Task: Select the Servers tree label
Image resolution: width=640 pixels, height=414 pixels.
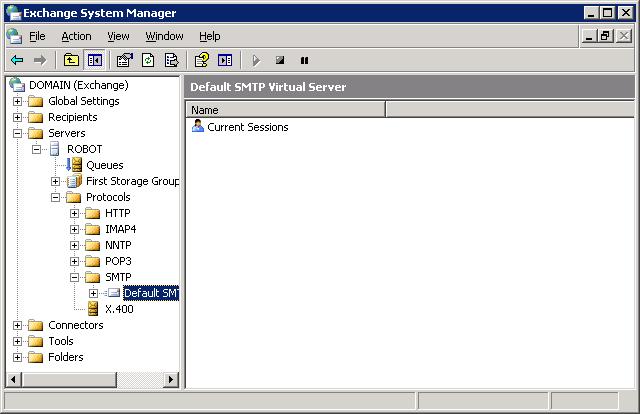Action: [67, 133]
